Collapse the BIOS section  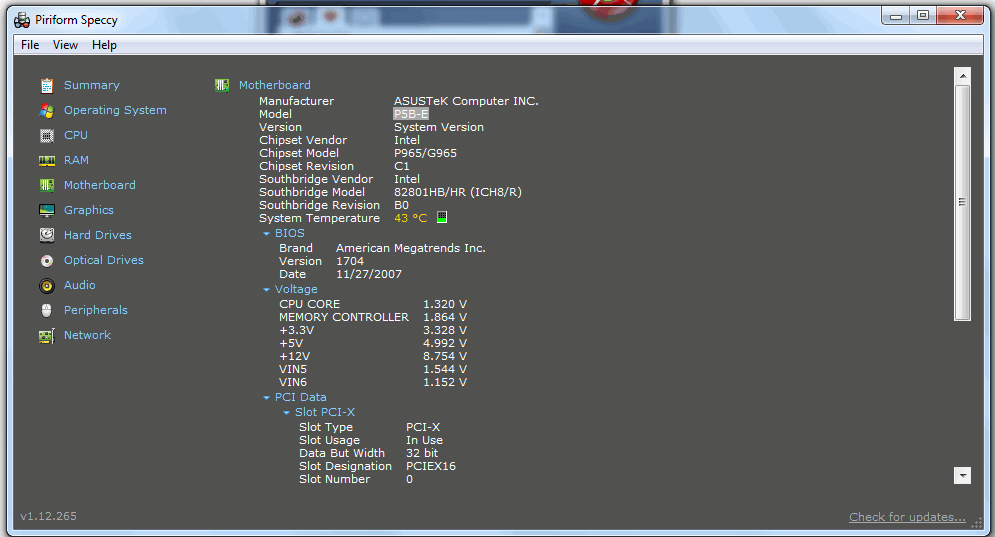coord(267,234)
